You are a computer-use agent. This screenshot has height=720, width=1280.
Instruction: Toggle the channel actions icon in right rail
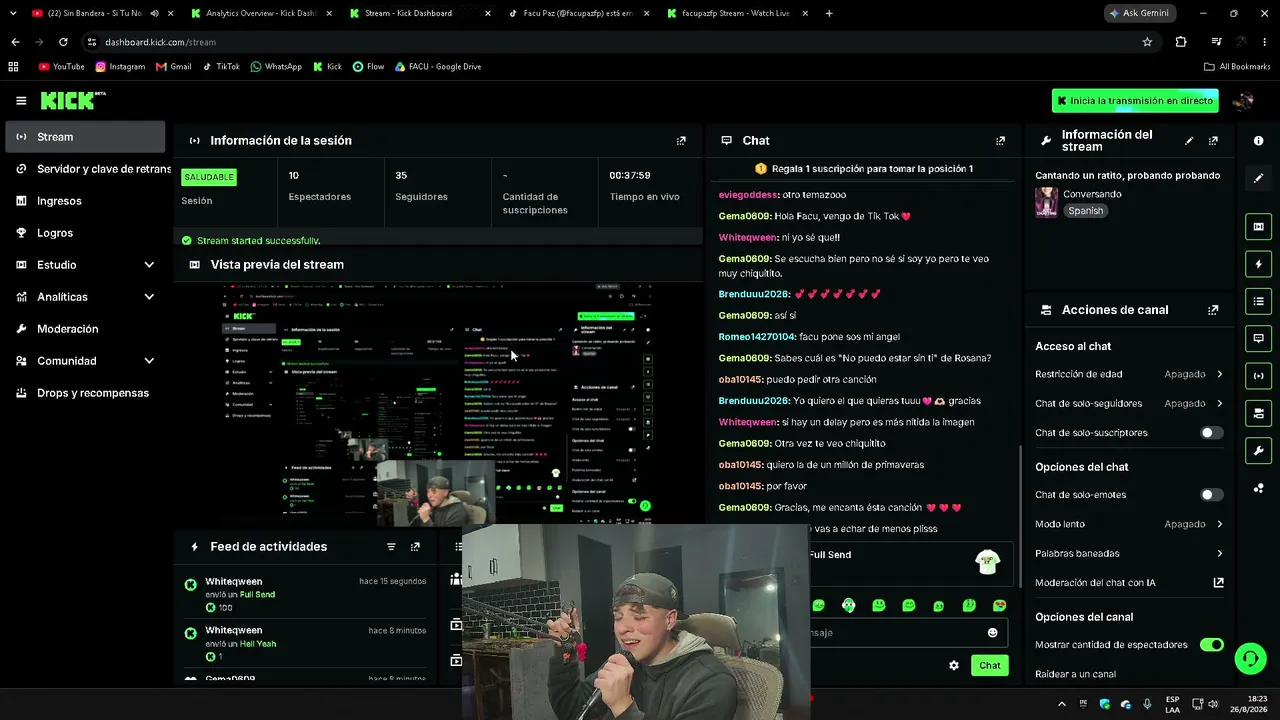pos(1258,413)
